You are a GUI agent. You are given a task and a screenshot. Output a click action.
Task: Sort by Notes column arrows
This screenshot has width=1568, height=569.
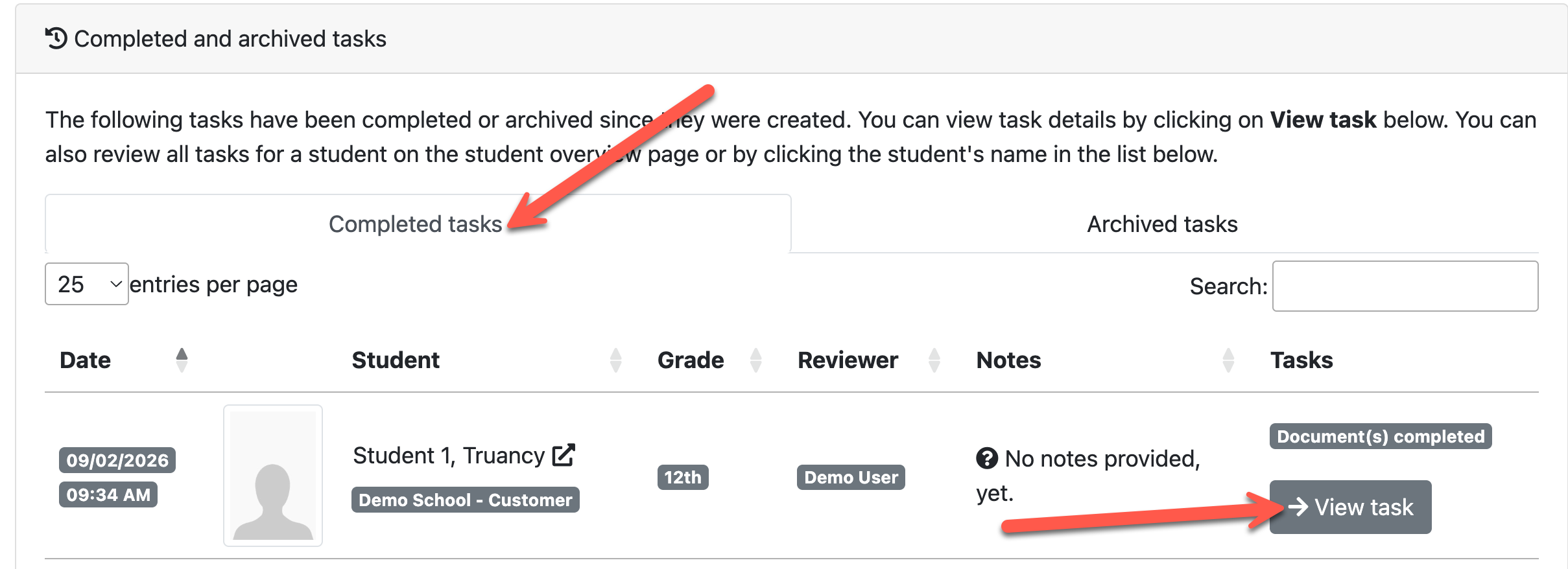1228,360
